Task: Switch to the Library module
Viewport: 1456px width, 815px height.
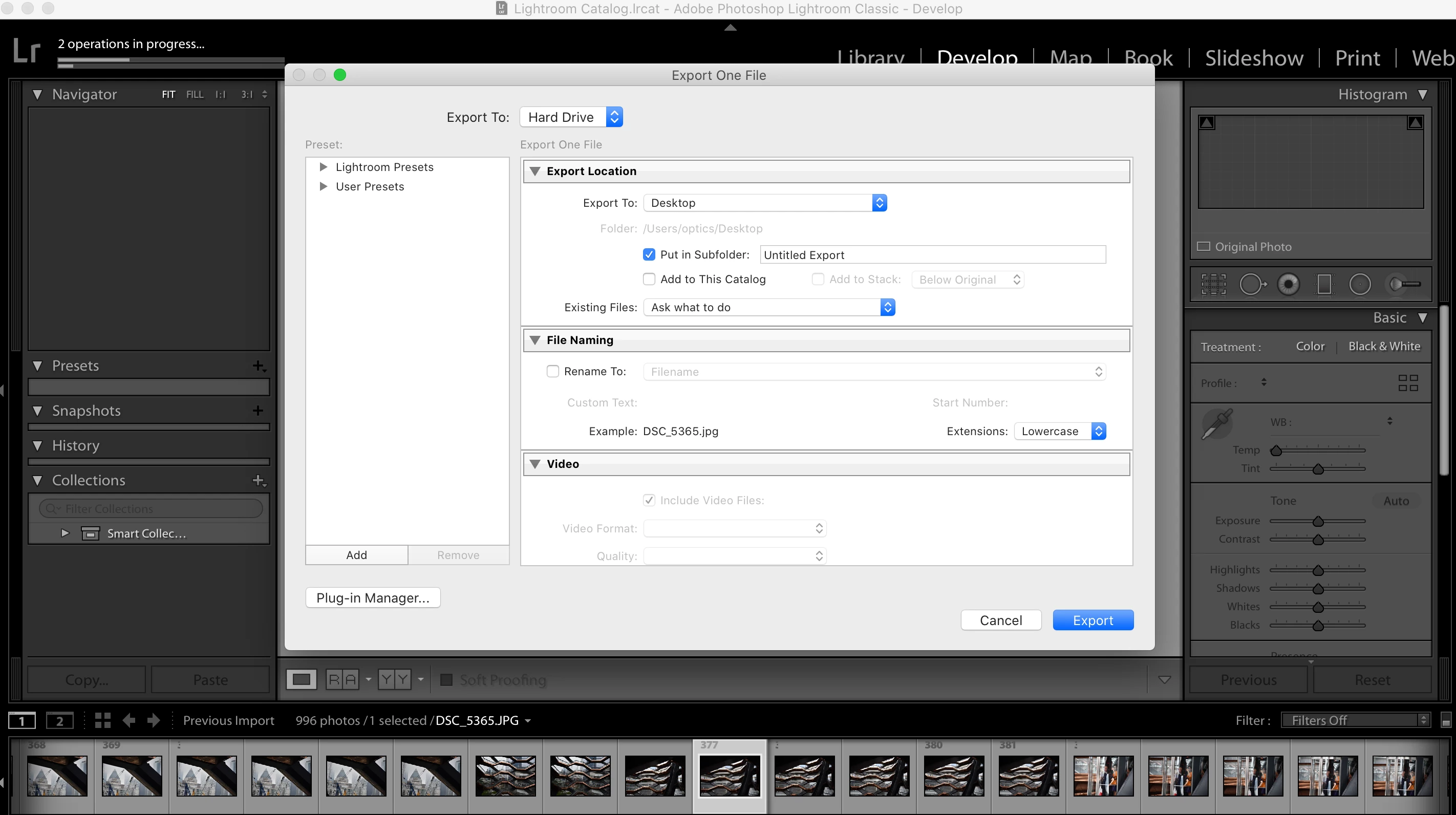Action: click(871, 58)
